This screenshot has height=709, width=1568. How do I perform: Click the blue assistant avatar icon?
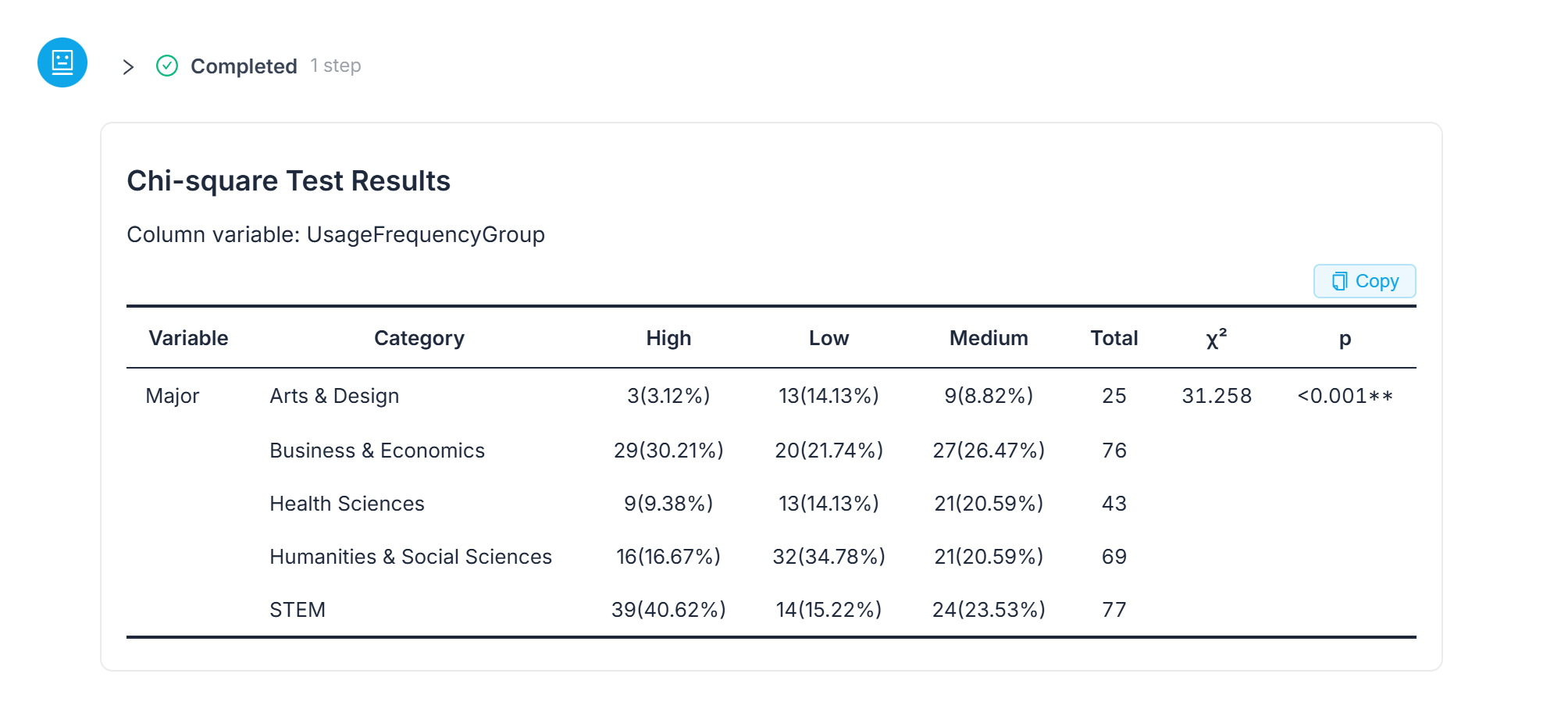pyautogui.click(x=62, y=62)
